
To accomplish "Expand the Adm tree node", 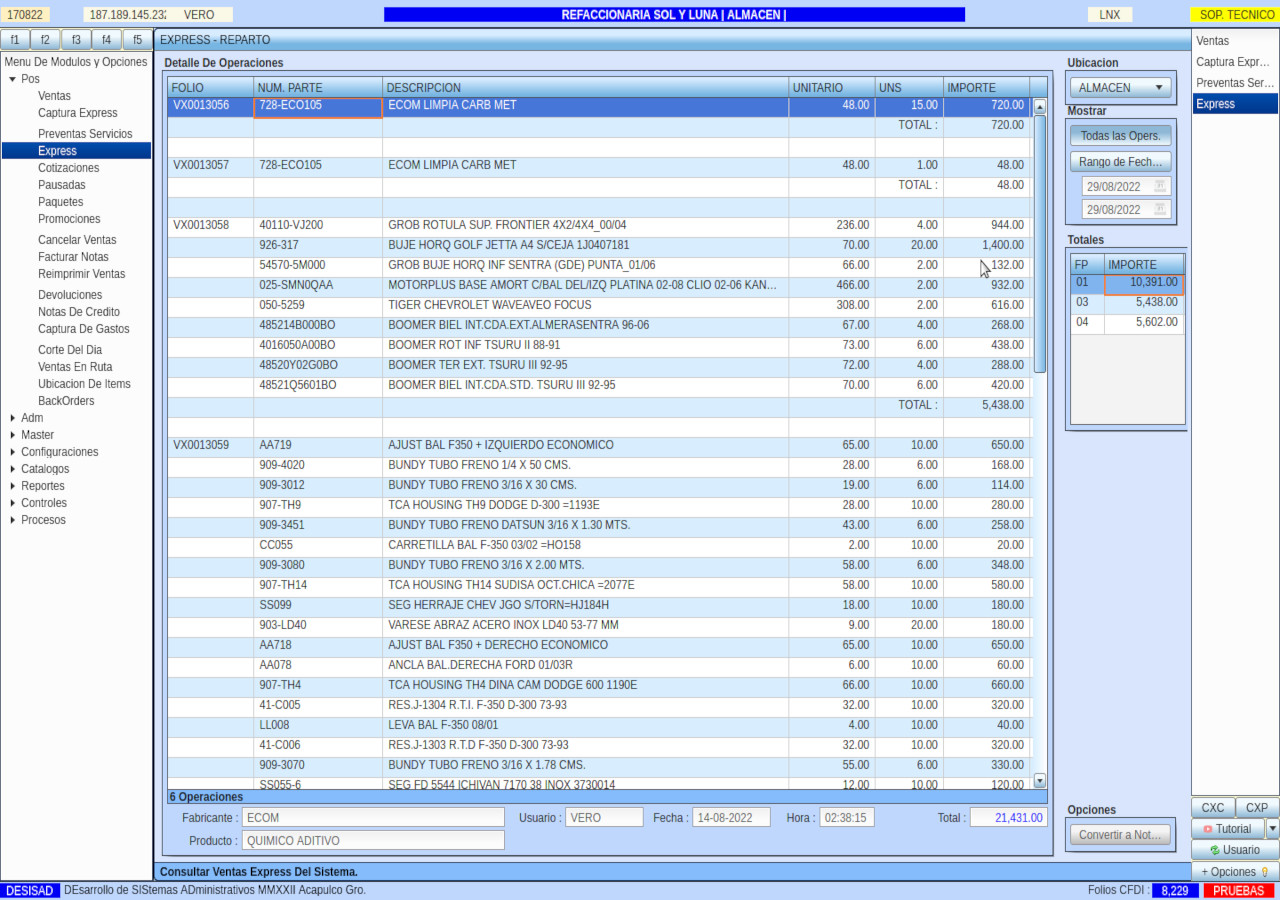I will tap(12, 418).
